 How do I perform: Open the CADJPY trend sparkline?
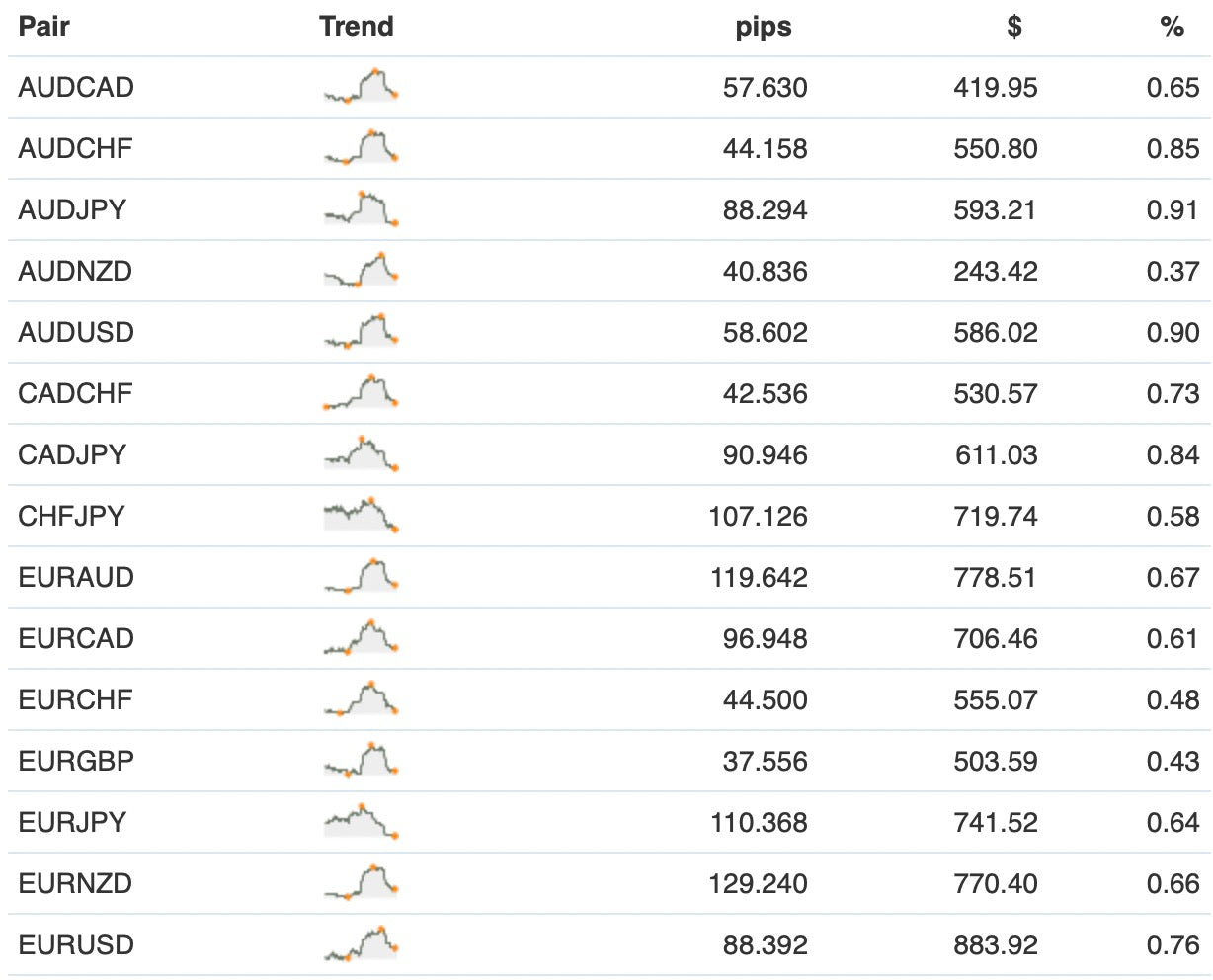click(x=361, y=454)
